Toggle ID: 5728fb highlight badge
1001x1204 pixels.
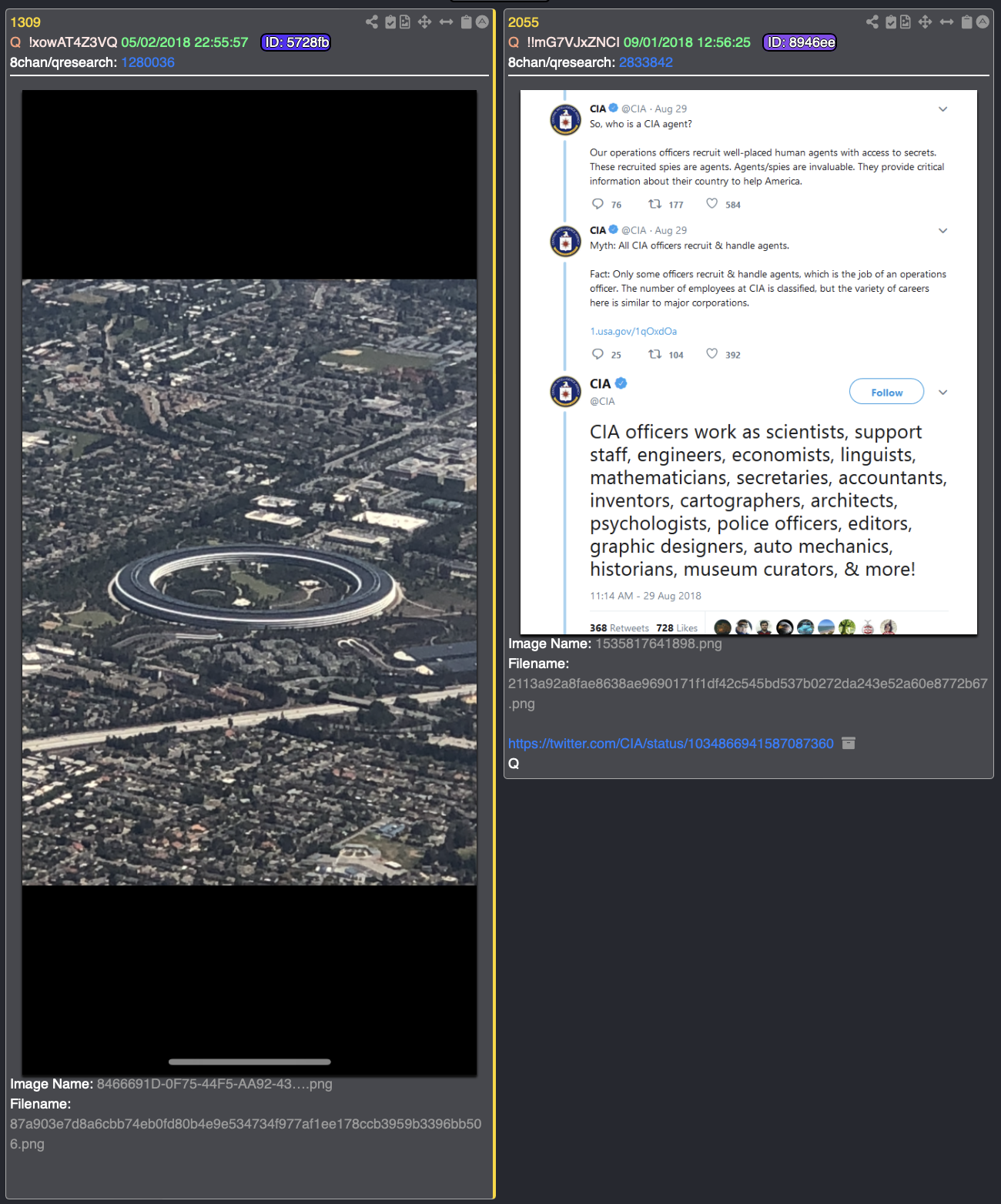pos(296,42)
